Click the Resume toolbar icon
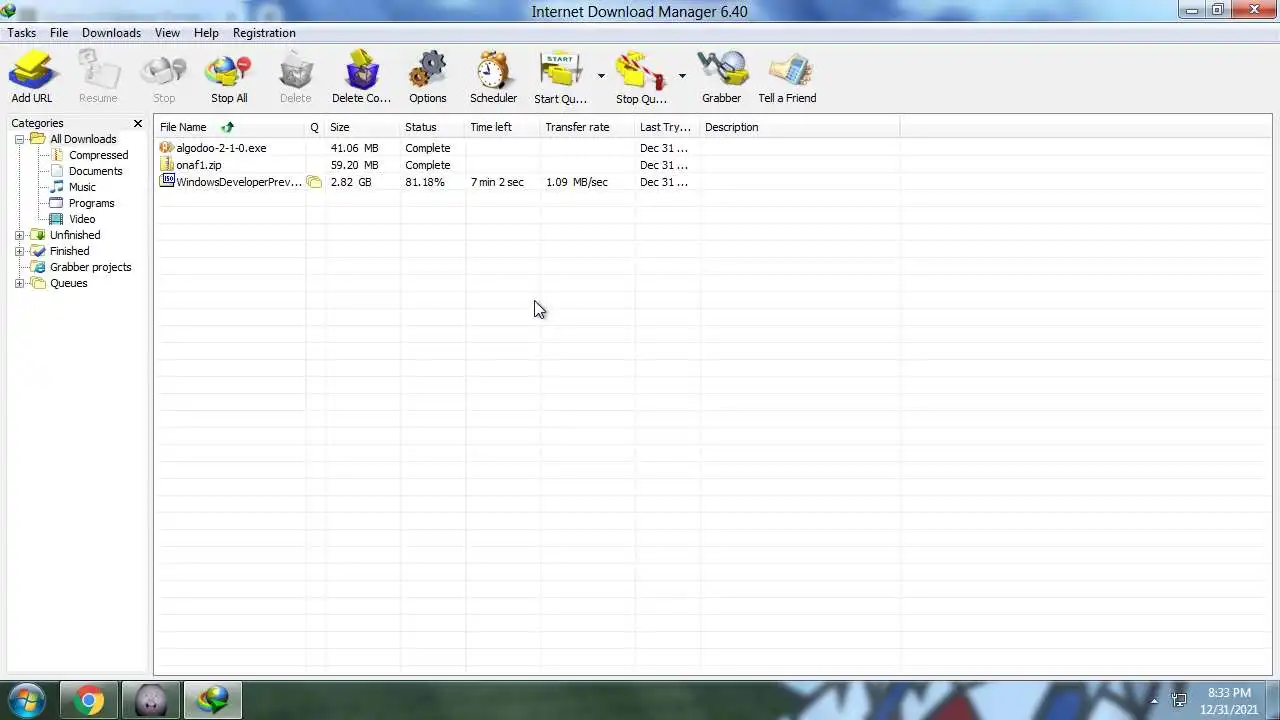This screenshot has height=720, width=1280. click(x=98, y=78)
